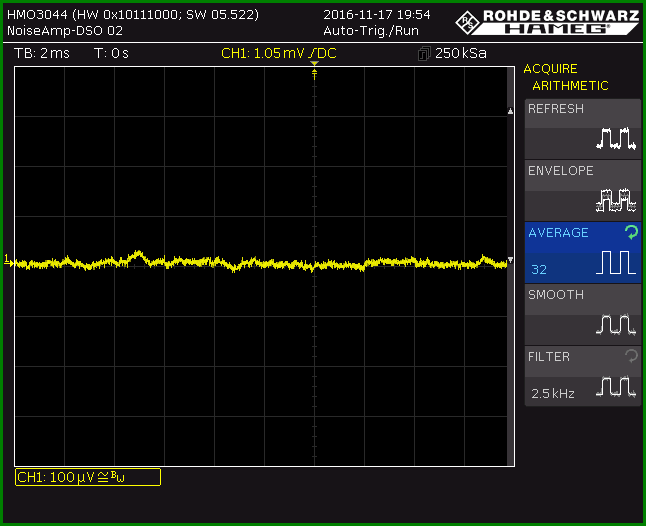The width and height of the screenshot is (646, 526).
Task: Click the ACQUIRE menu title
Action: tap(550, 69)
